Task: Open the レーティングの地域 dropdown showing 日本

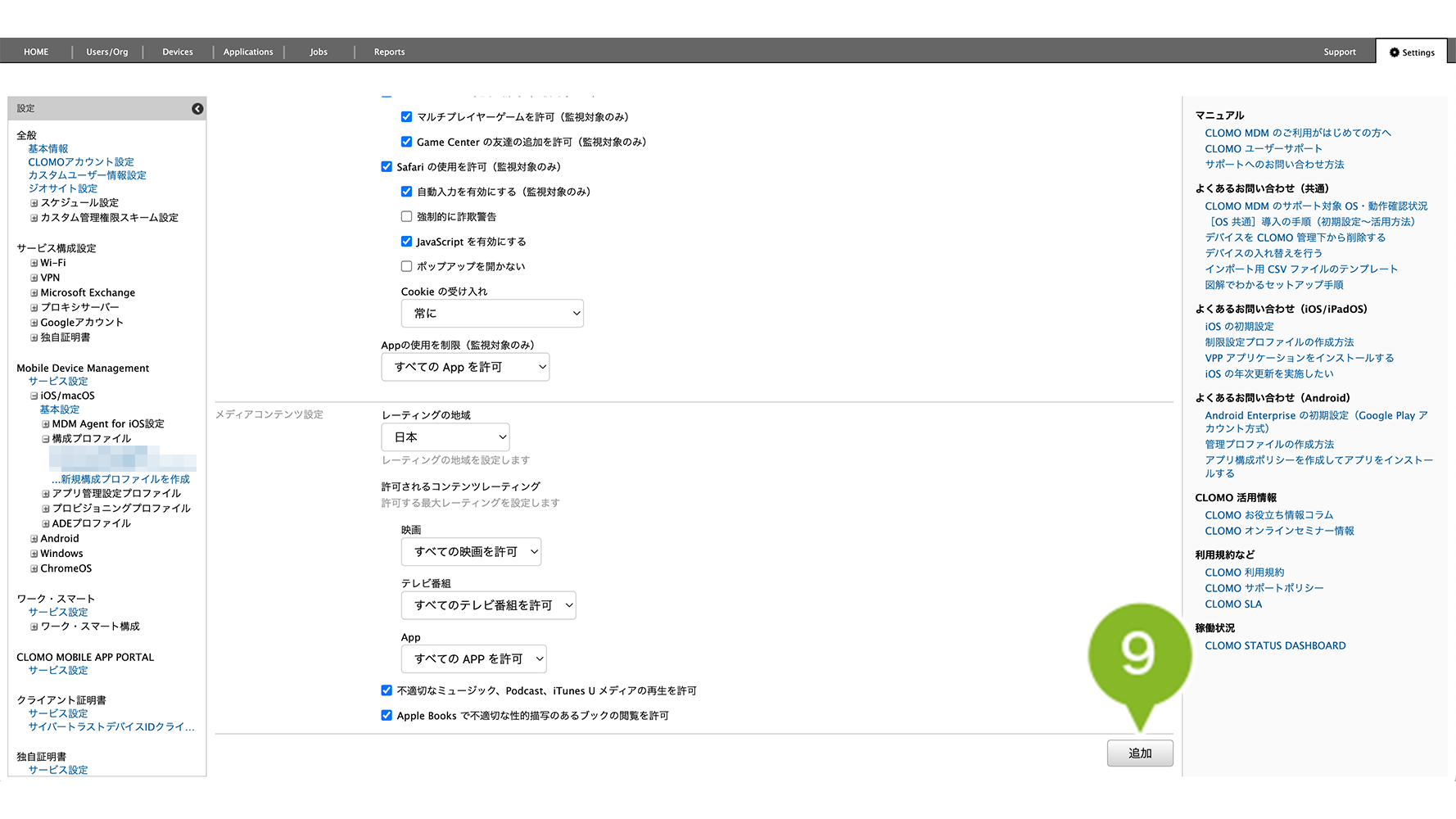Action: click(x=445, y=437)
